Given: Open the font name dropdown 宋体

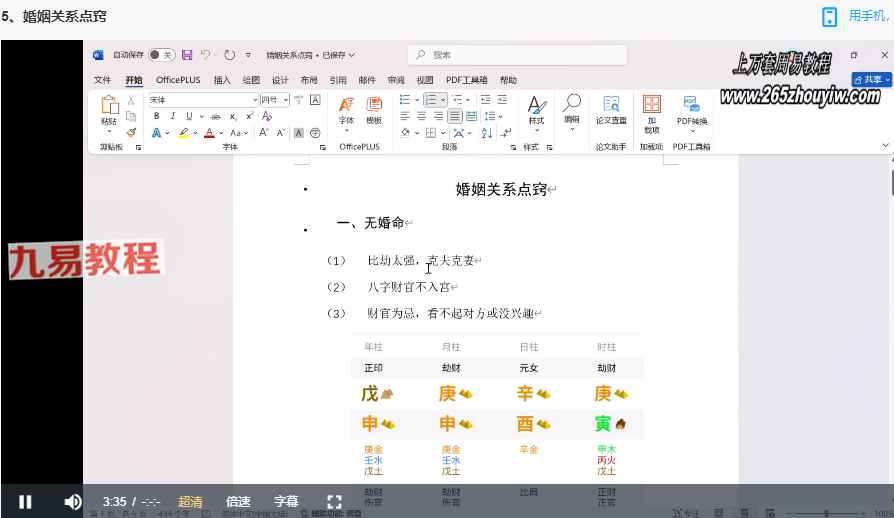Looking at the screenshot, I should coord(202,100).
